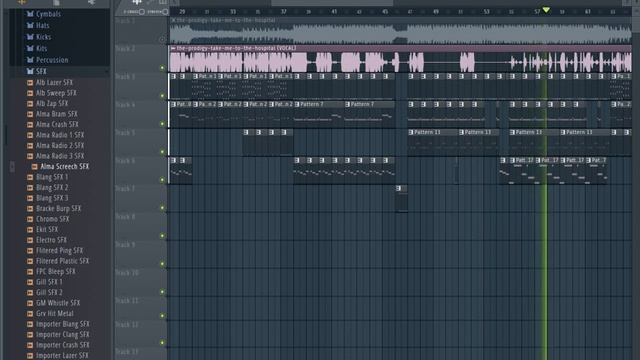The height and width of the screenshot is (360, 640).
Task: Select the Gill SFX 1 sample
Action: point(49,282)
